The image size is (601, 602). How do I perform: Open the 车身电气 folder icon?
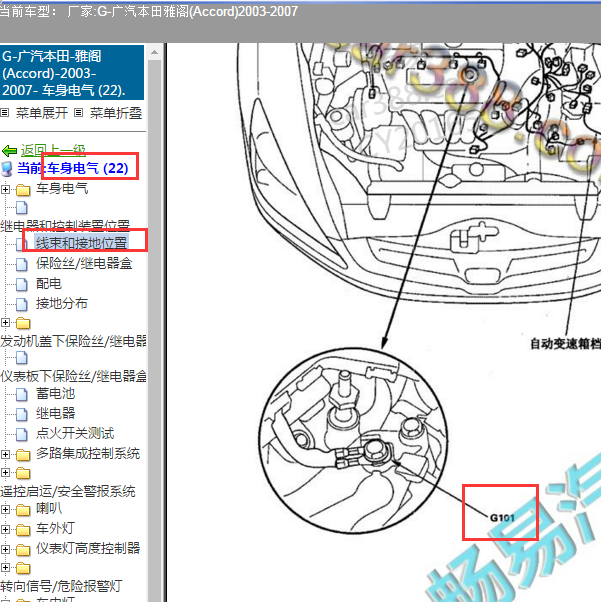[23, 190]
